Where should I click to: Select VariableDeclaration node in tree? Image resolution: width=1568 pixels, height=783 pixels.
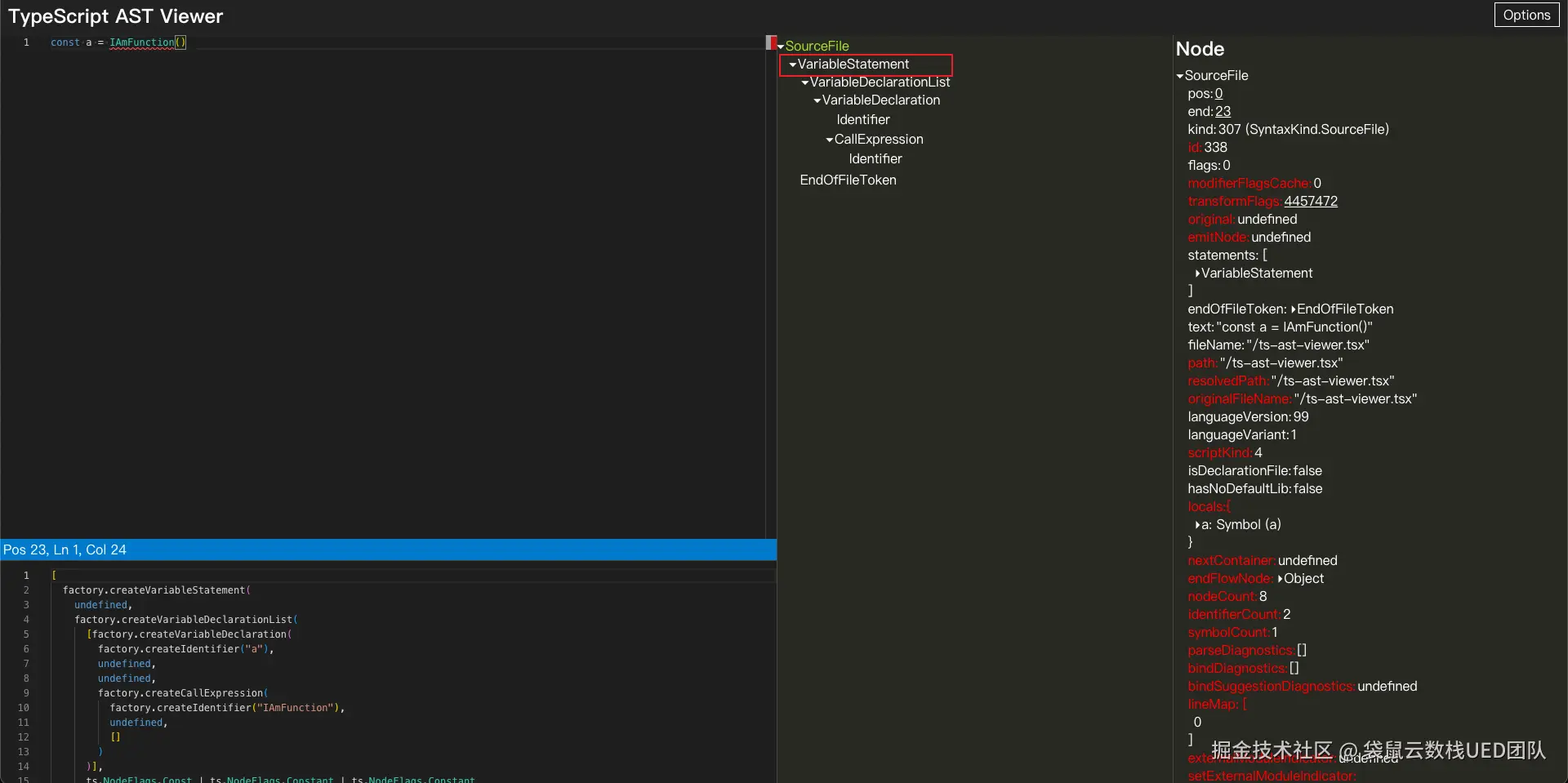(x=880, y=100)
